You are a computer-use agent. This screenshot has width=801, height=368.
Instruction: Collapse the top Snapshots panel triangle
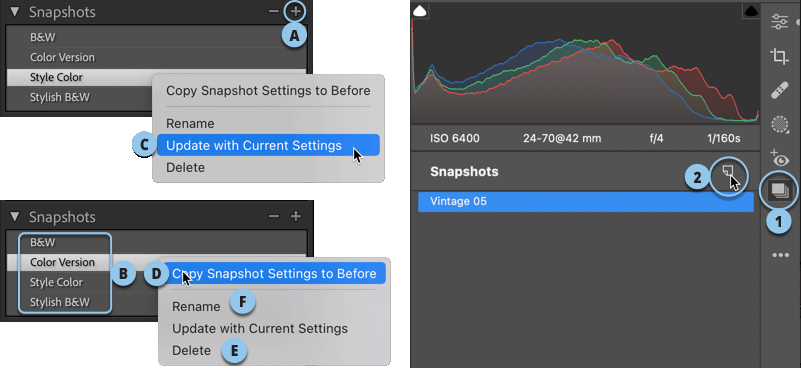click(x=15, y=12)
